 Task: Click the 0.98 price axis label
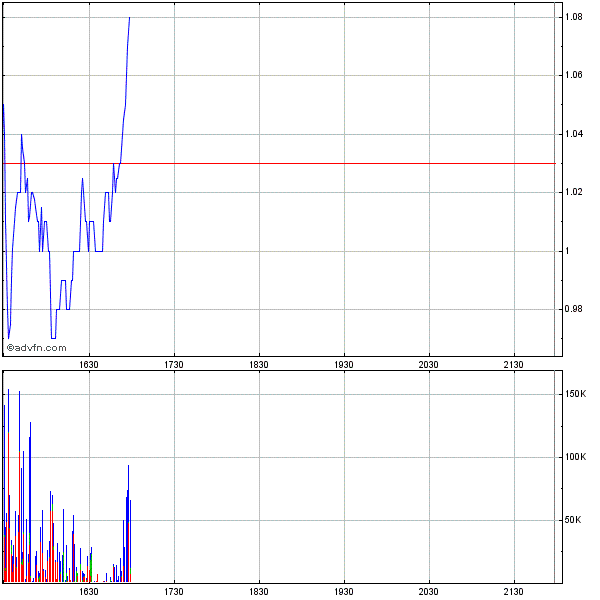coord(574,309)
